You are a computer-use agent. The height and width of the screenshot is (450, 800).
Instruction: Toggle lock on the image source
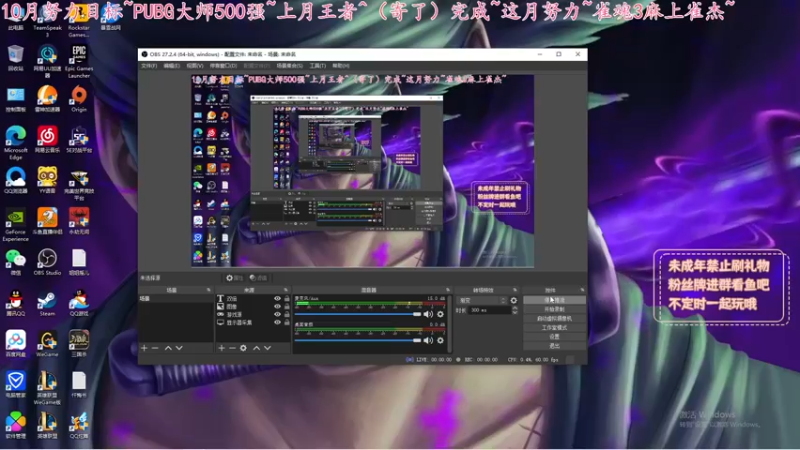point(287,307)
